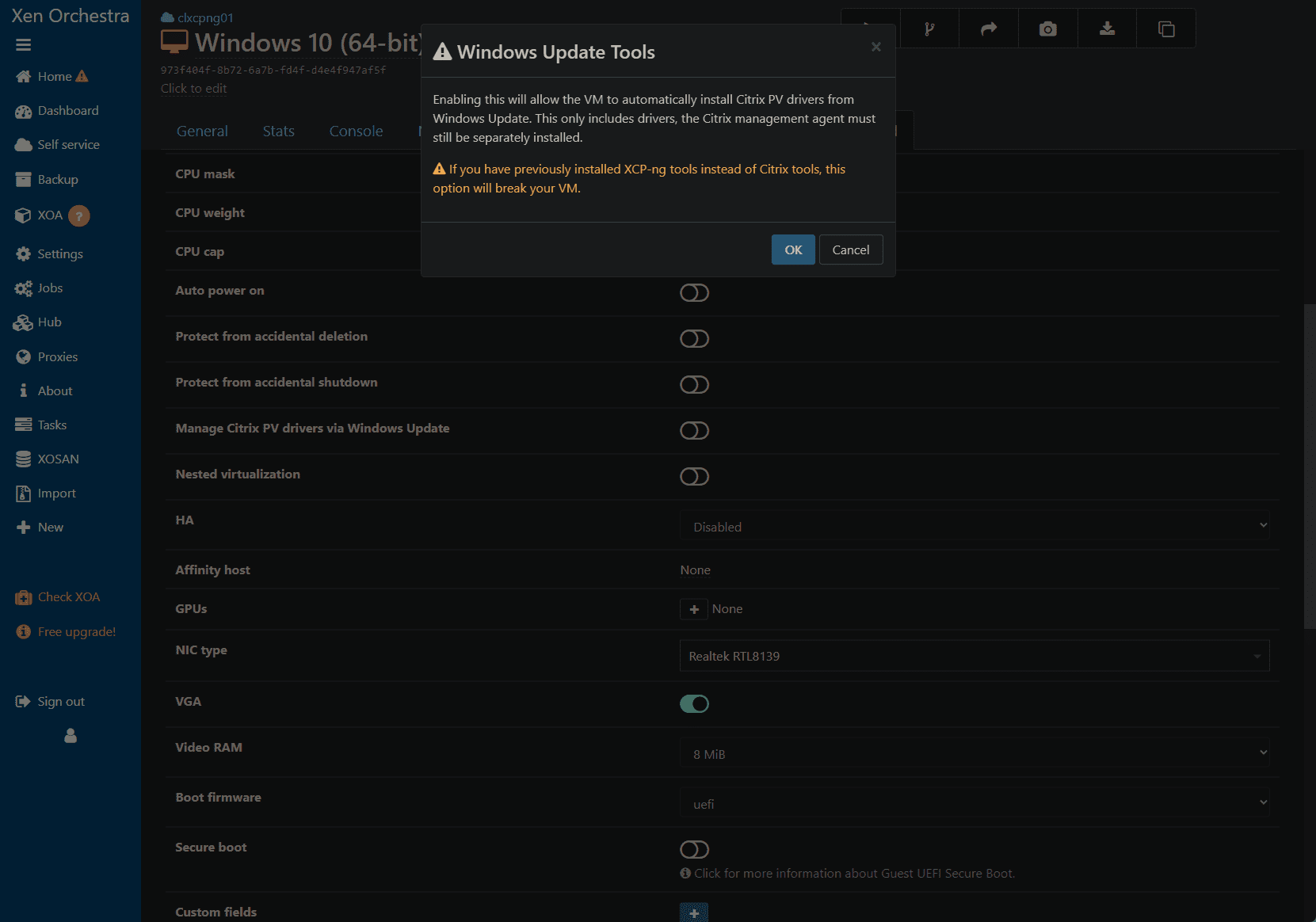Toggle Auto power on

tap(694, 293)
